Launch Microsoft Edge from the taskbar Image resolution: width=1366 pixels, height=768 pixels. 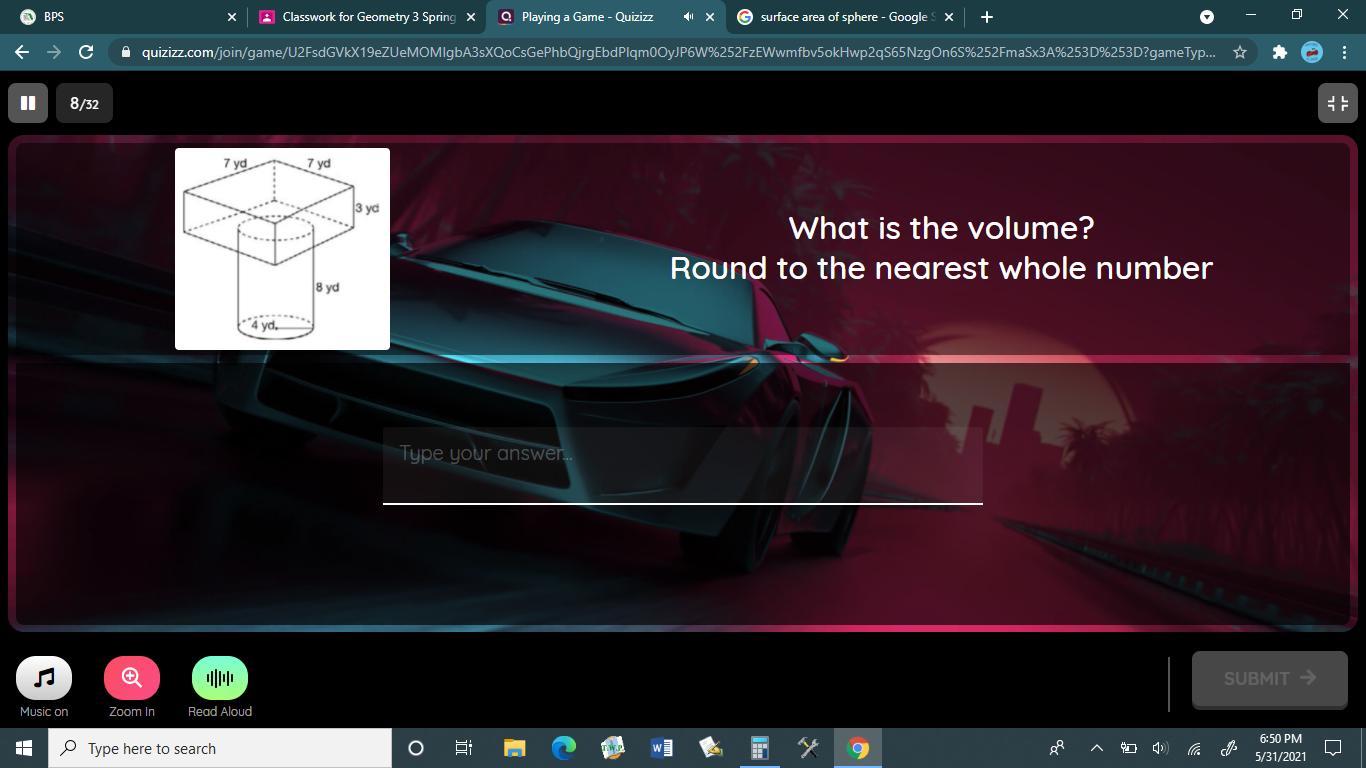tap(564, 748)
